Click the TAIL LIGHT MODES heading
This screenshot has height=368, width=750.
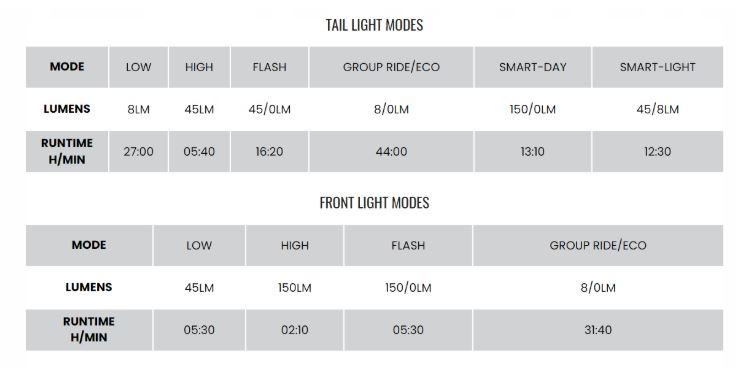(375, 25)
